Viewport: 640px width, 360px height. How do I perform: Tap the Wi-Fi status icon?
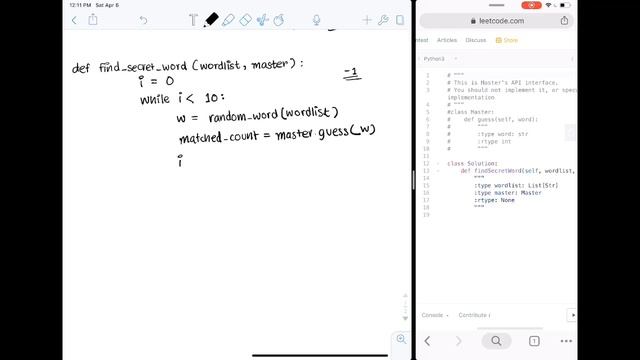[549, 5]
